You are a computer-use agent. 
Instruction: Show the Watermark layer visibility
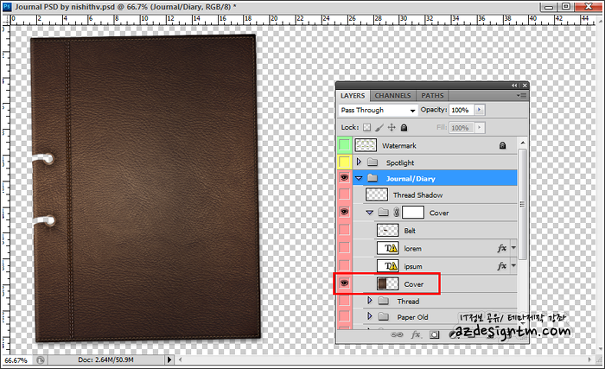tap(344, 145)
